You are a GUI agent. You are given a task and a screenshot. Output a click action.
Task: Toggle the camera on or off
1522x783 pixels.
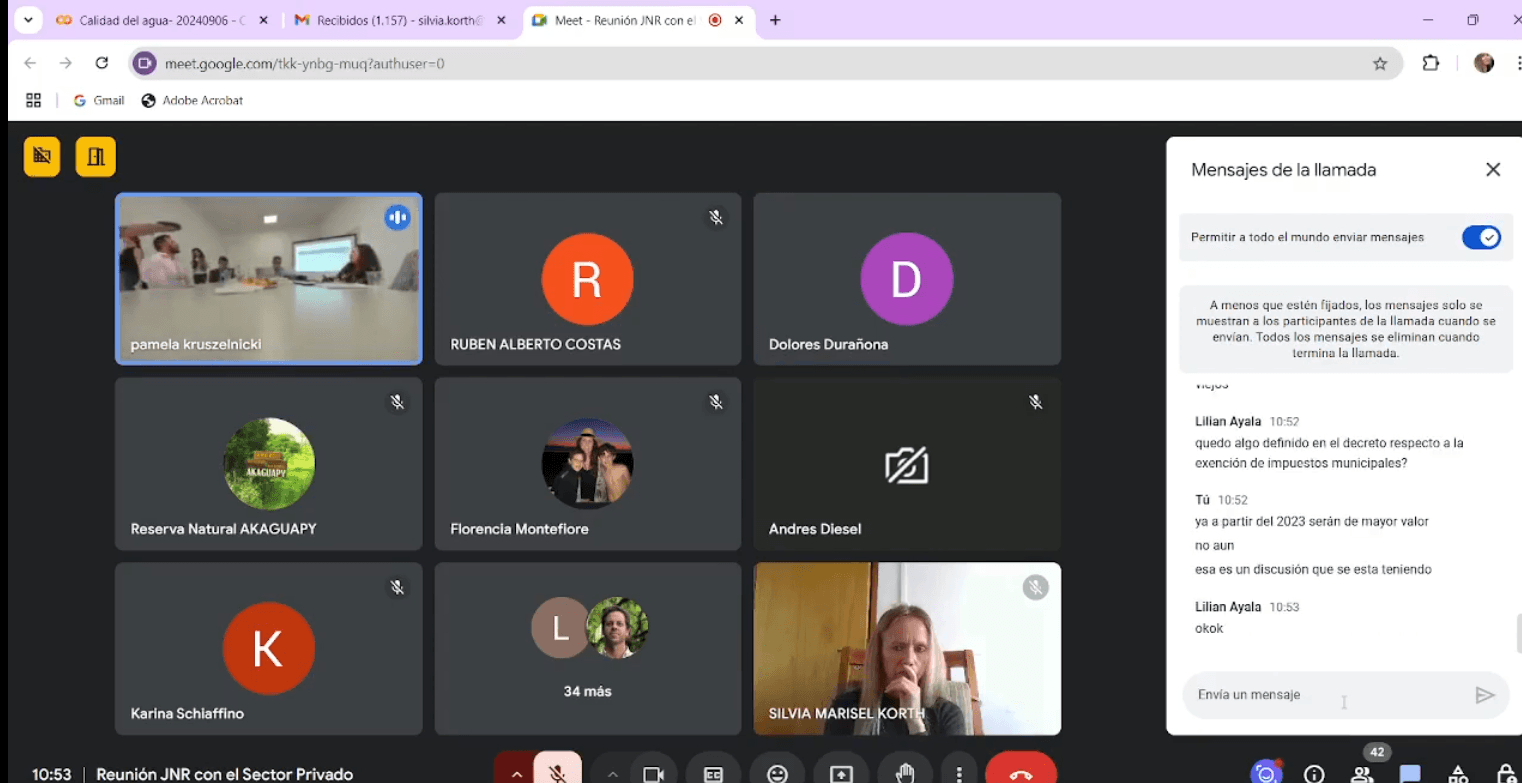click(x=654, y=773)
